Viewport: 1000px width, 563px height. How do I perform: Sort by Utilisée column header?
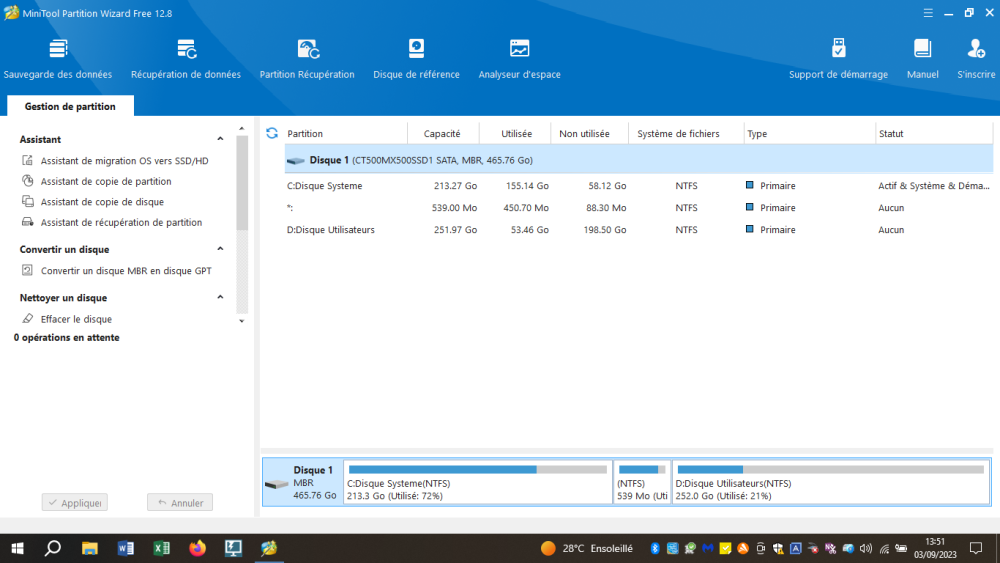click(x=515, y=133)
